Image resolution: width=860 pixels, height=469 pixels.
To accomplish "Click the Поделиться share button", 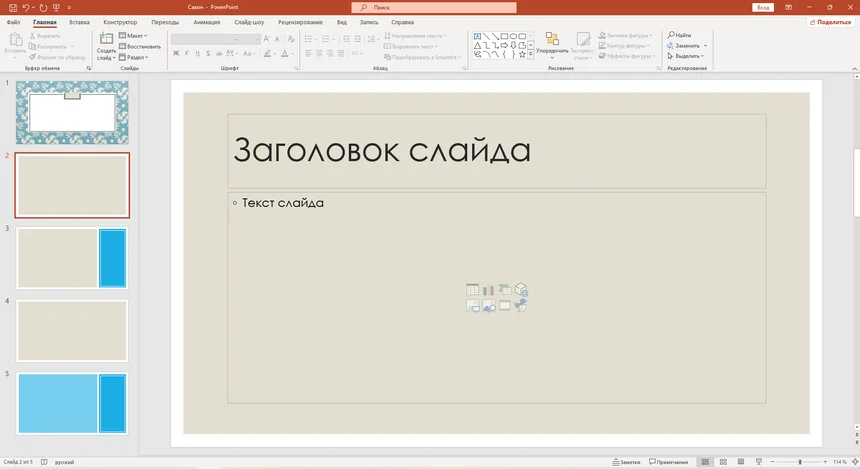I will pos(830,22).
